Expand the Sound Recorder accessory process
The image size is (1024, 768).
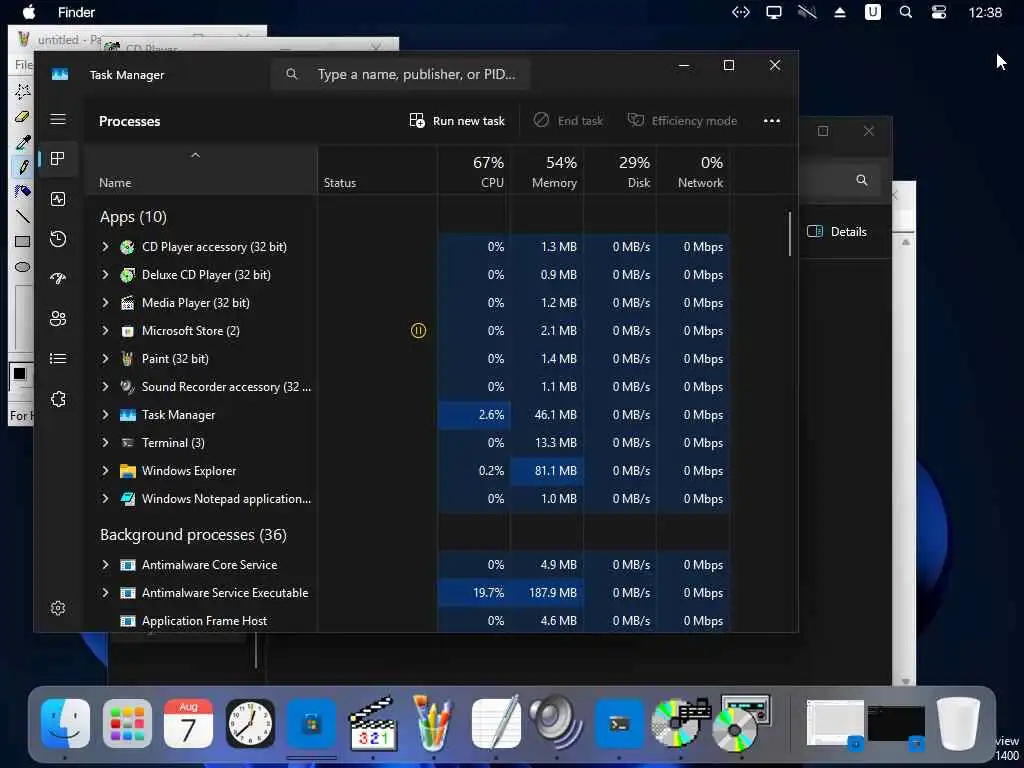point(105,387)
